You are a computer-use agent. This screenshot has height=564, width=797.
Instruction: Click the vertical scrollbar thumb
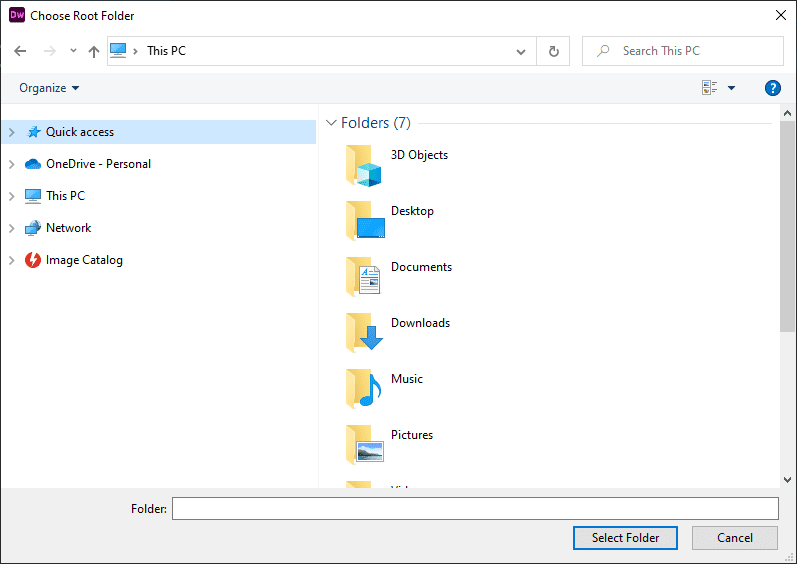pyautogui.click(x=787, y=227)
